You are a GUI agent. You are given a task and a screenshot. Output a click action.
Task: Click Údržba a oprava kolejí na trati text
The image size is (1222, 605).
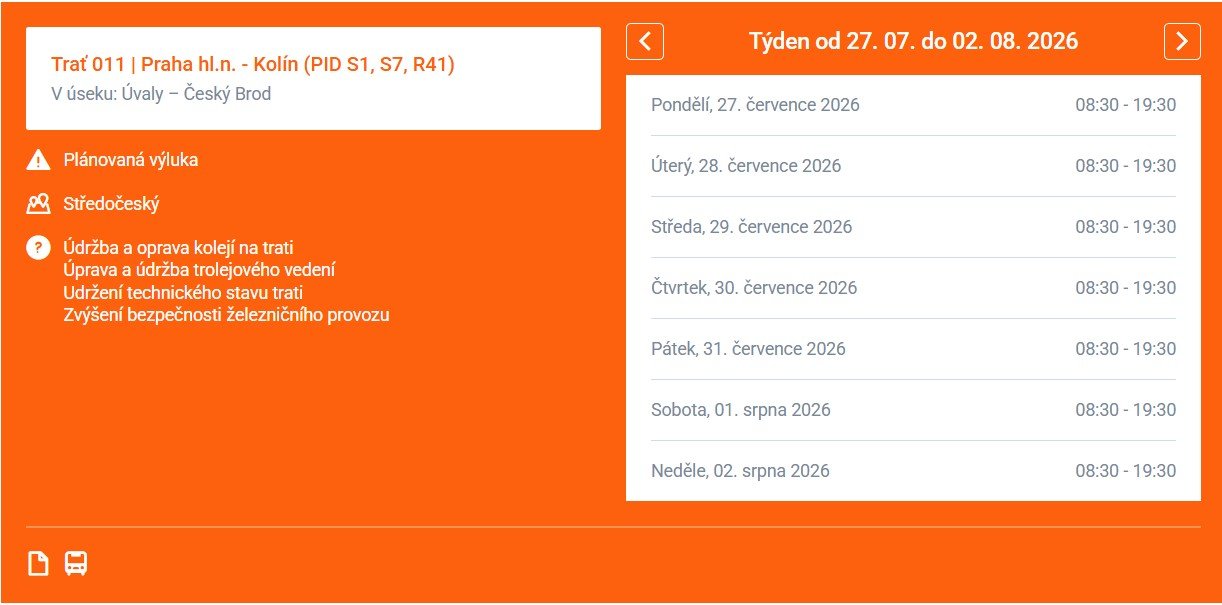click(x=178, y=248)
